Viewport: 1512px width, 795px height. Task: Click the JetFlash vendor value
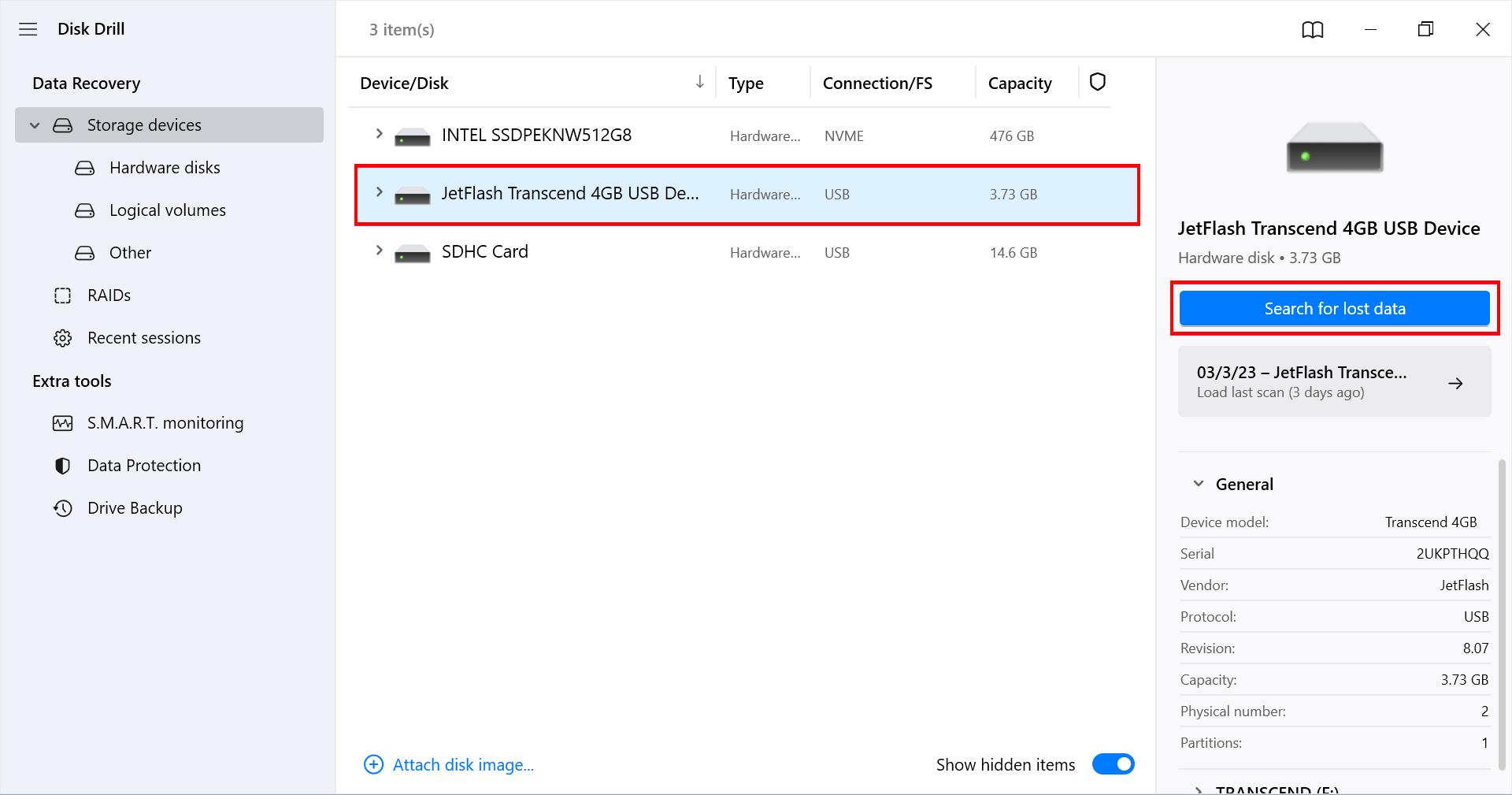coord(1464,585)
